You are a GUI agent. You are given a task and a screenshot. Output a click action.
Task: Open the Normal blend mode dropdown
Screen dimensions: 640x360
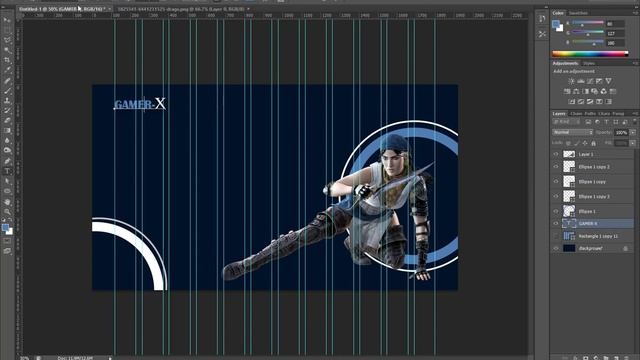(573, 132)
